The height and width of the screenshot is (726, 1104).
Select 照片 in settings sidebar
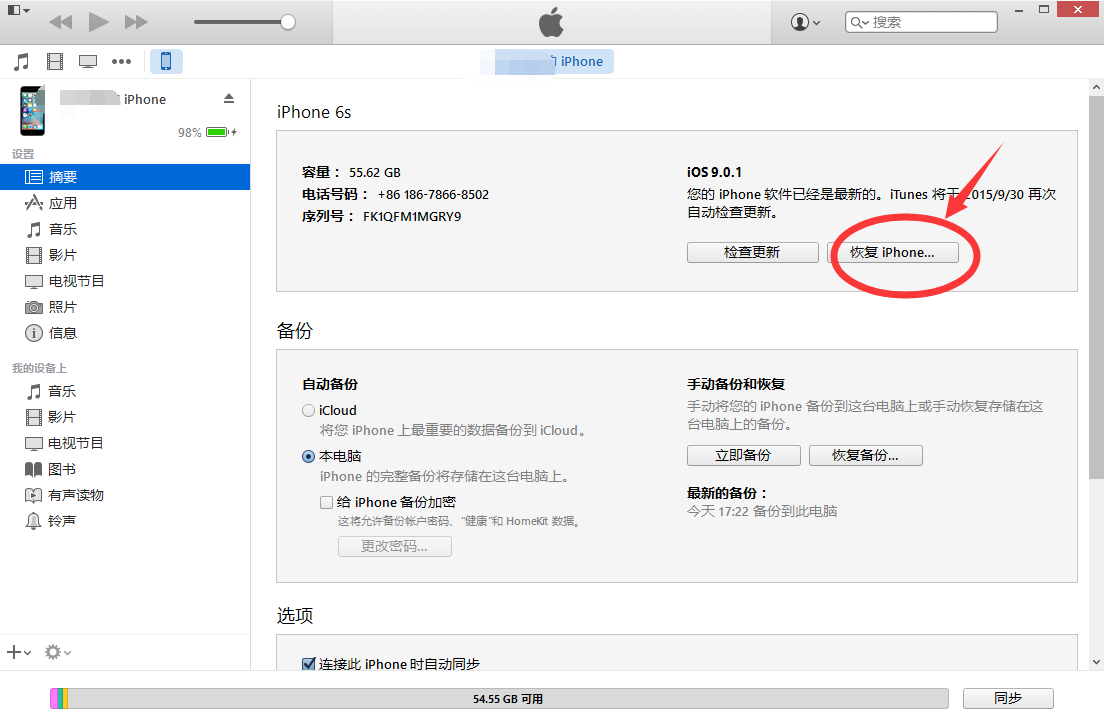click(x=125, y=307)
